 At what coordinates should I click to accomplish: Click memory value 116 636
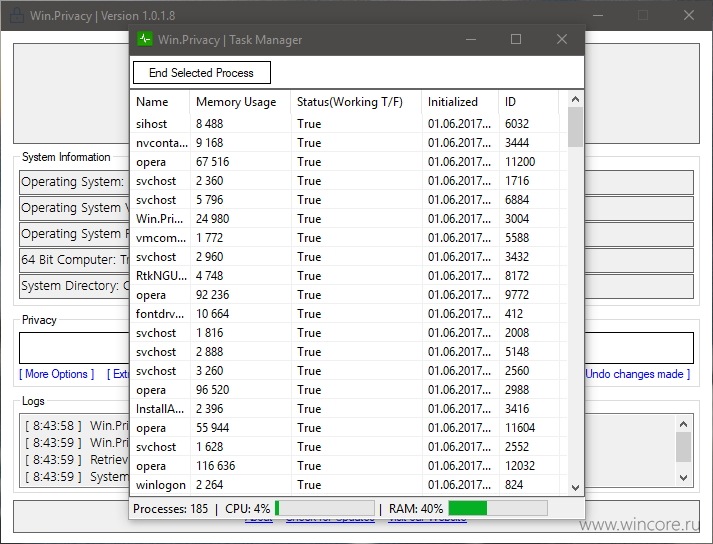pos(216,466)
